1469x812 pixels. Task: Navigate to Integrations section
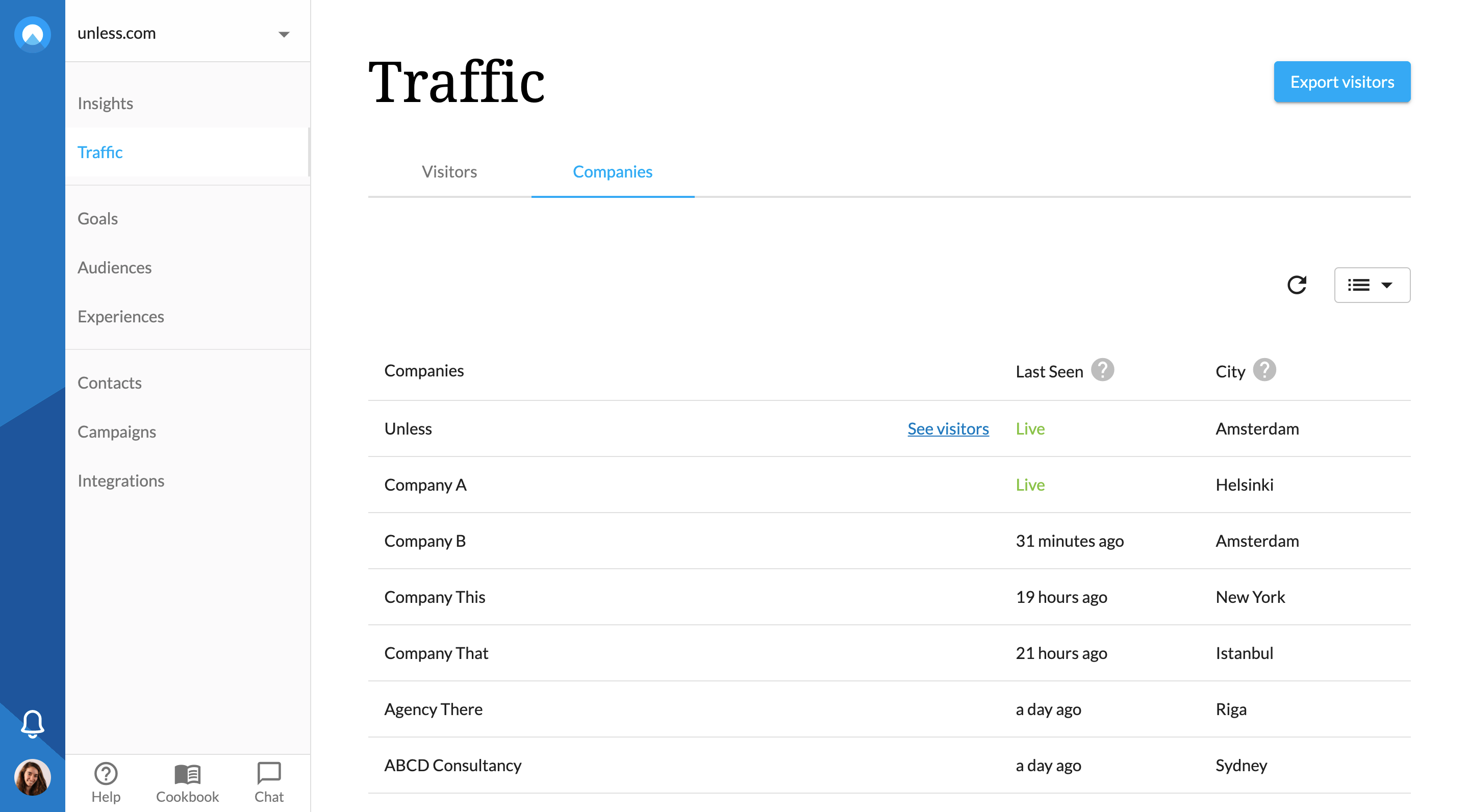click(x=121, y=480)
